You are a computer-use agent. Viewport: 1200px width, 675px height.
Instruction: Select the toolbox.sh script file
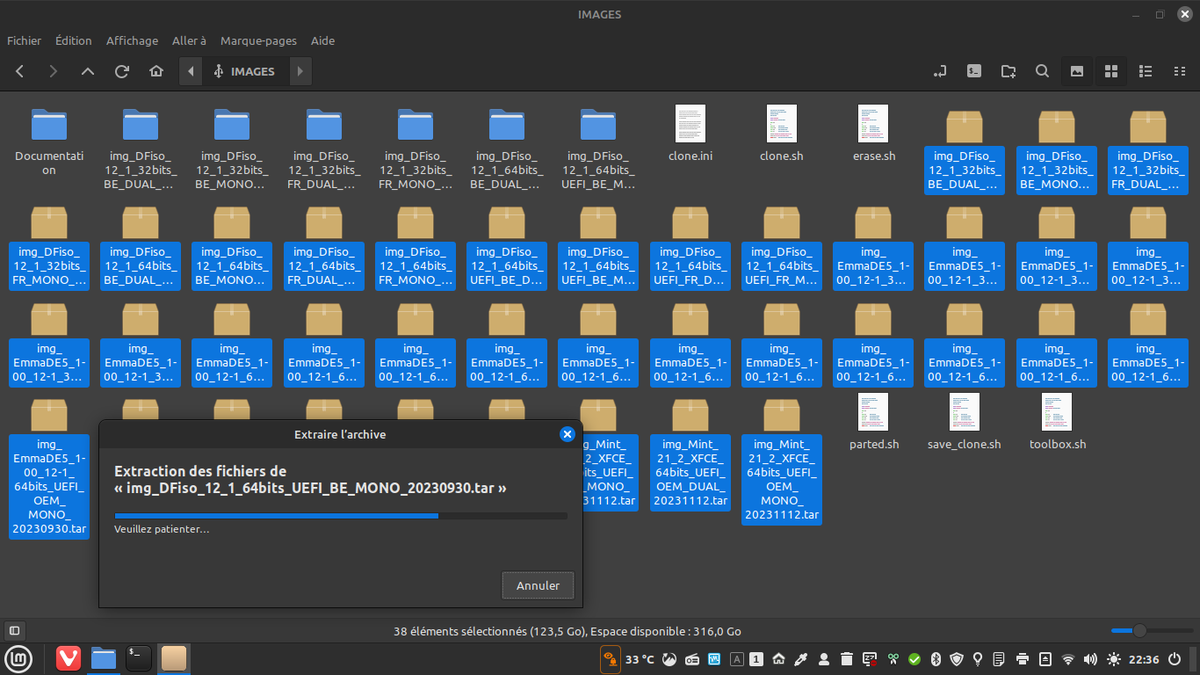[x=1057, y=422]
